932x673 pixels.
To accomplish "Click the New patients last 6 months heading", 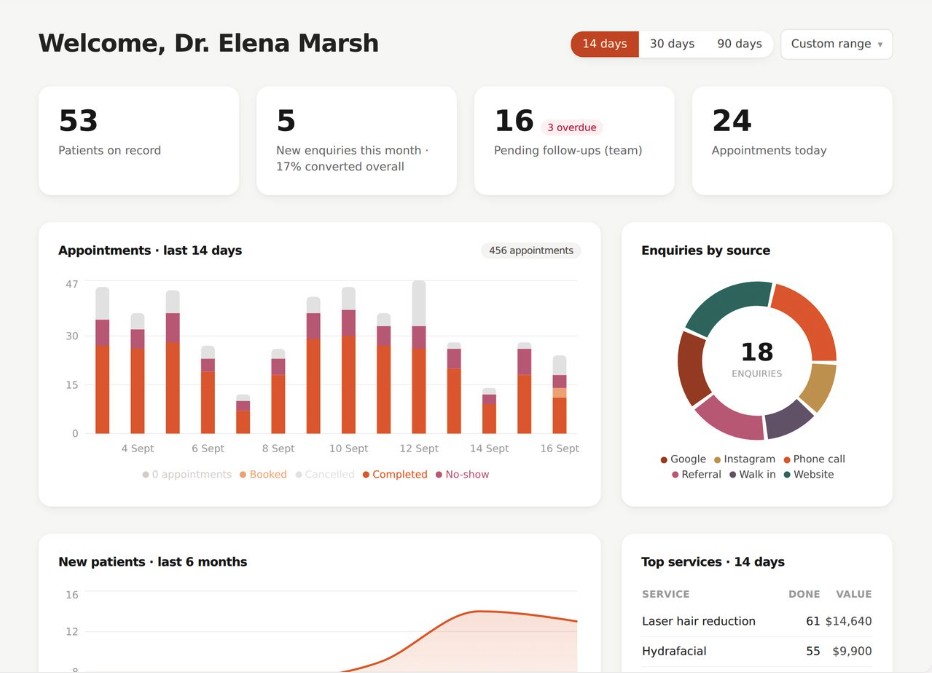I will (x=153, y=562).
